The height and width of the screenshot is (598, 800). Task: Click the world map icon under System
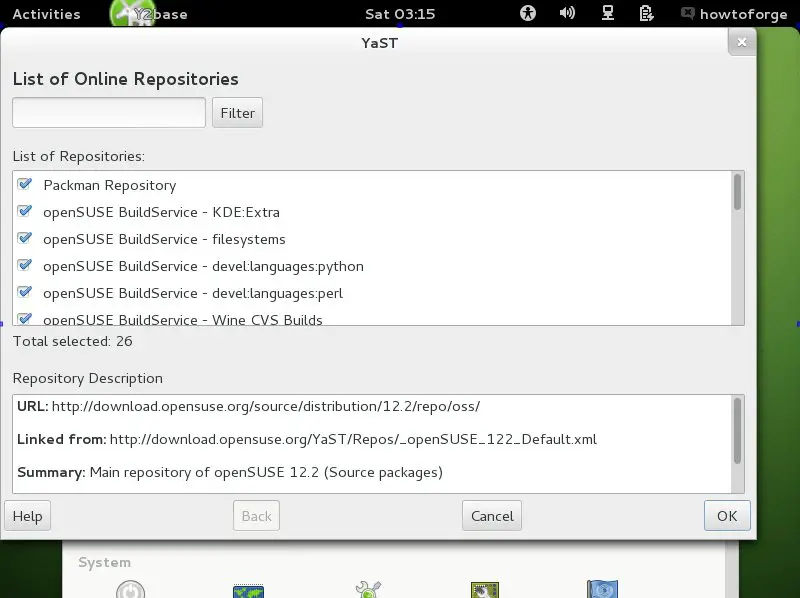pos(248,591)
